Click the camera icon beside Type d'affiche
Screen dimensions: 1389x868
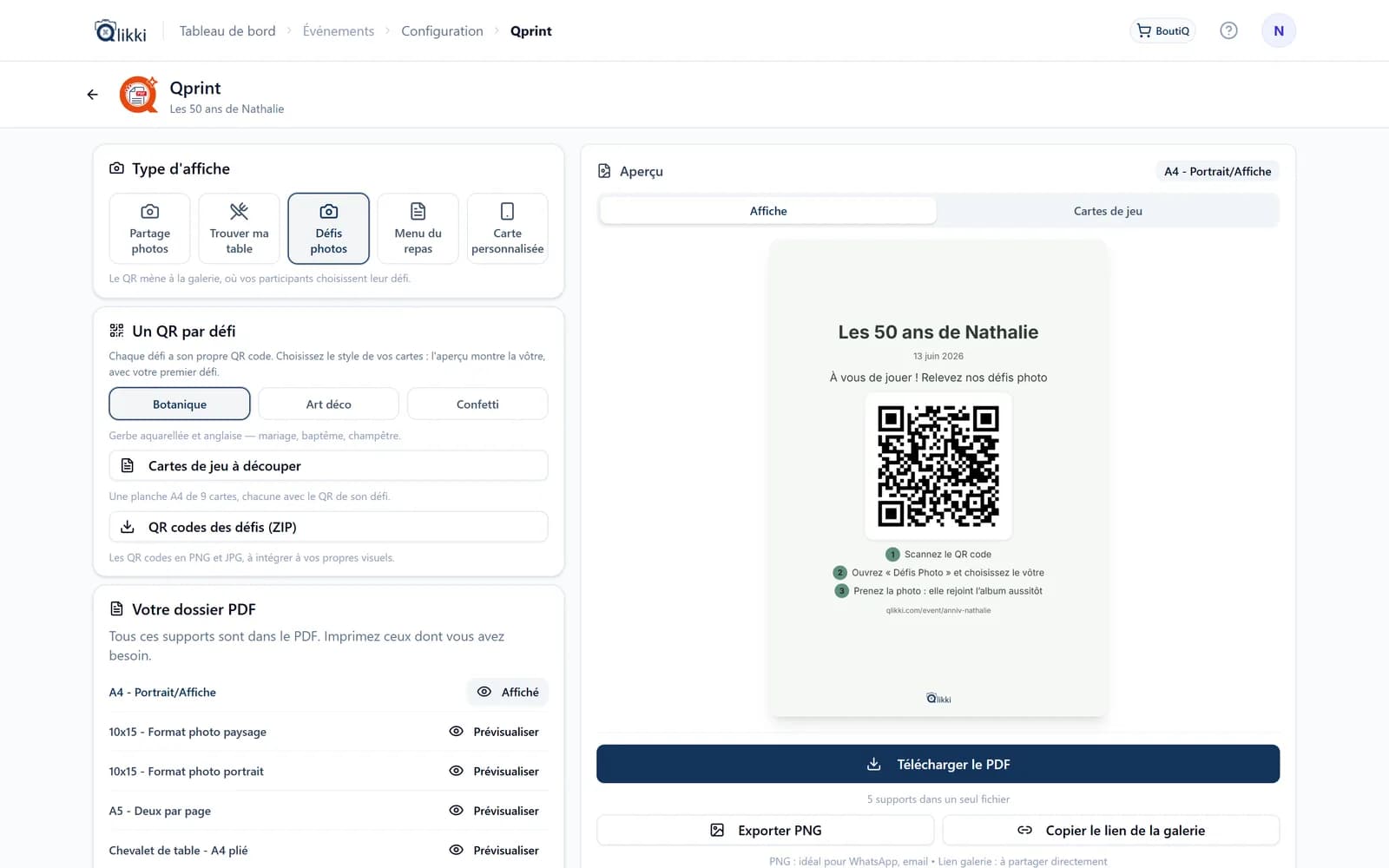click(116, 168)
